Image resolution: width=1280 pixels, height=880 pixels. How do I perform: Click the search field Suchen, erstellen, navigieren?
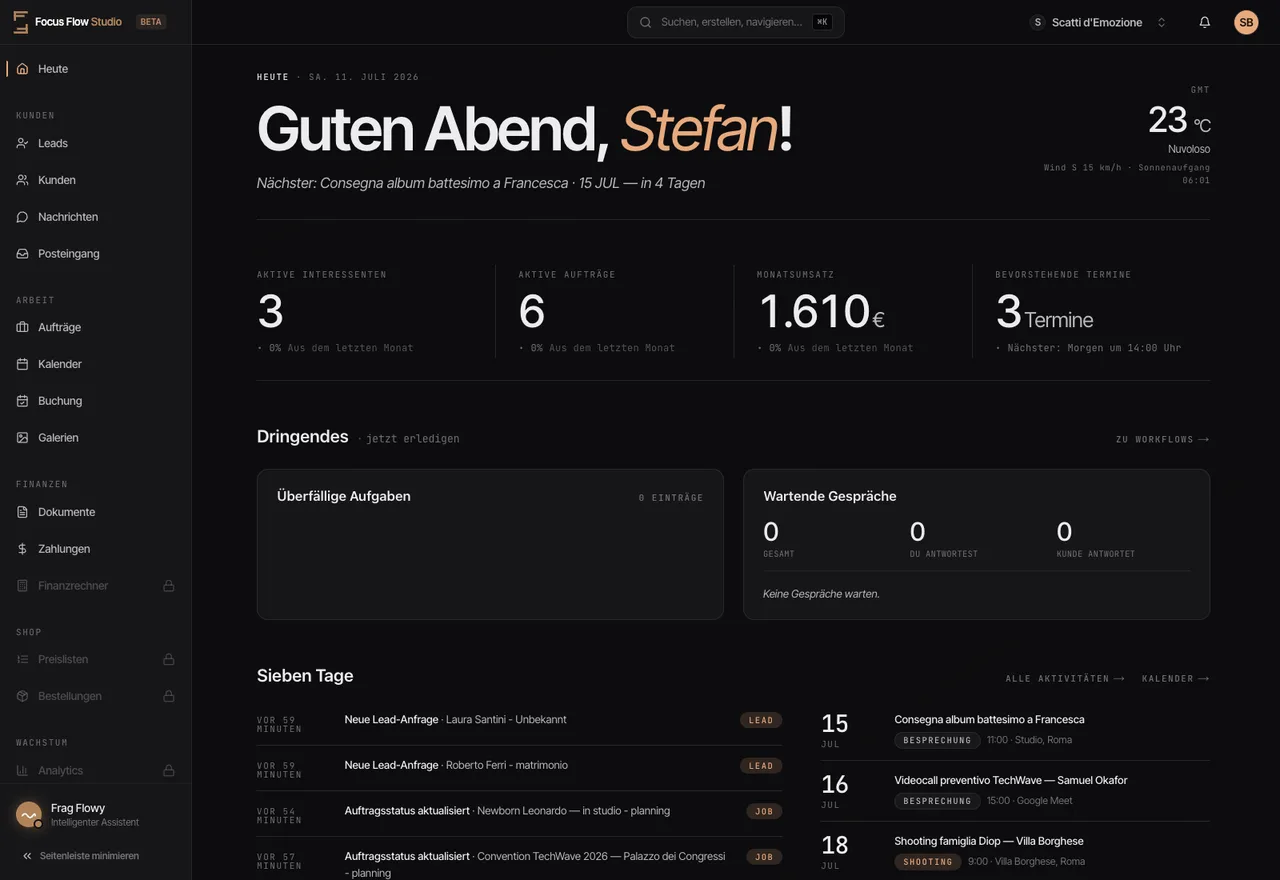click(x=736, y=22)
